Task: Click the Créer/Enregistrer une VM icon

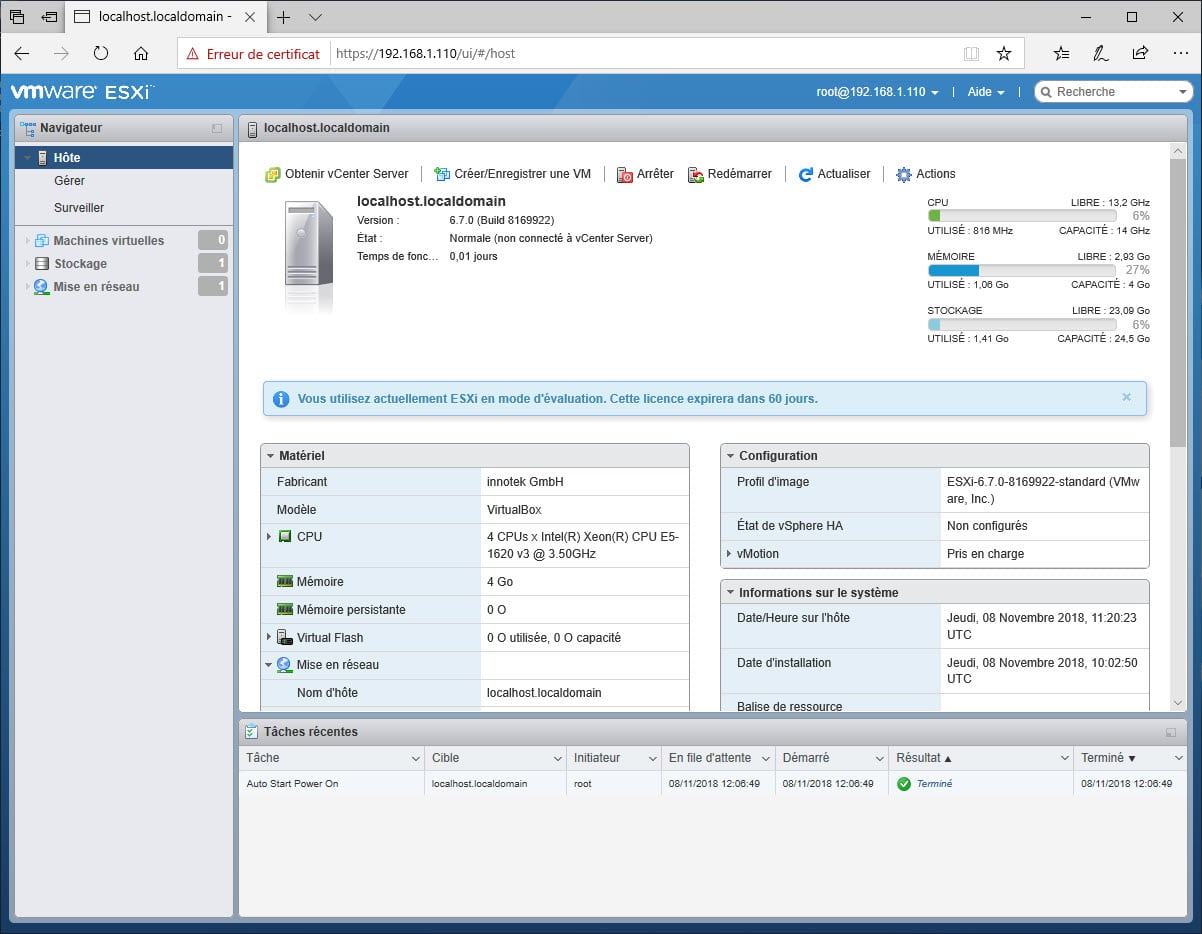Action: pyautogui.click(x=442, y=174)
